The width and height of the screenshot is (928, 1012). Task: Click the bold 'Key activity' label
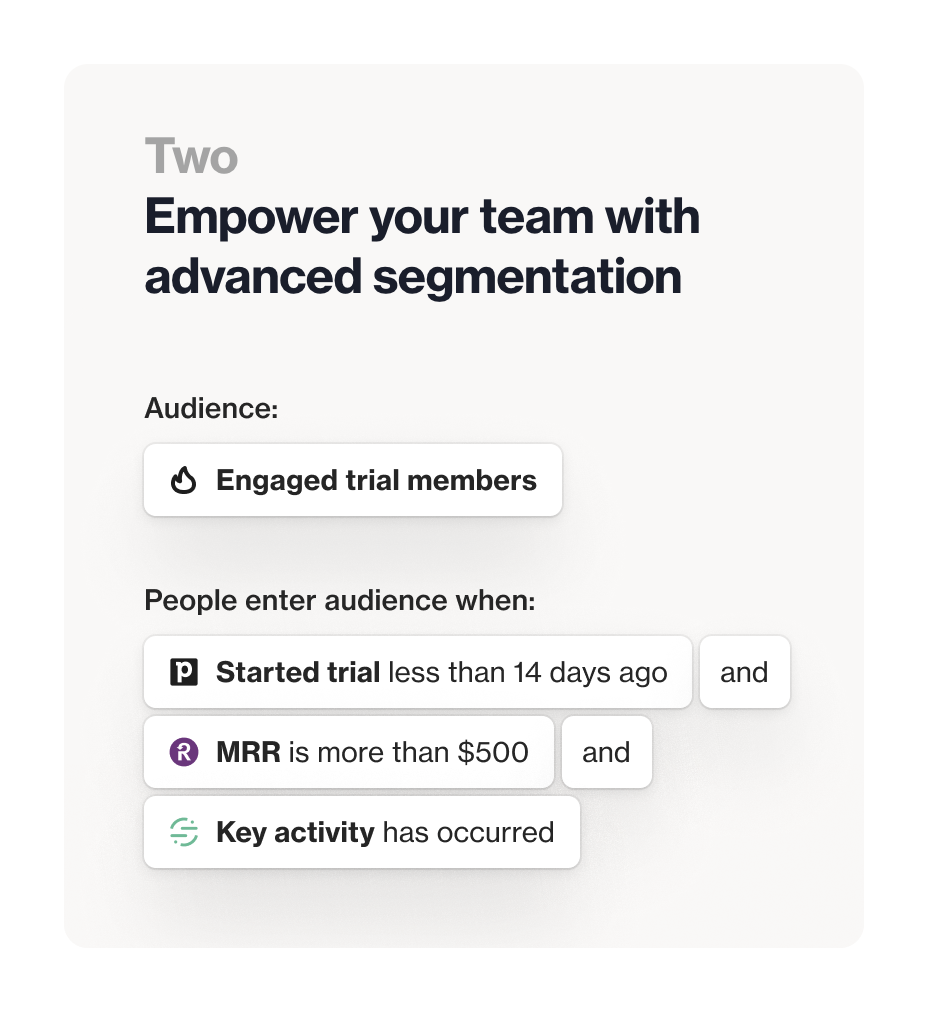295,832
